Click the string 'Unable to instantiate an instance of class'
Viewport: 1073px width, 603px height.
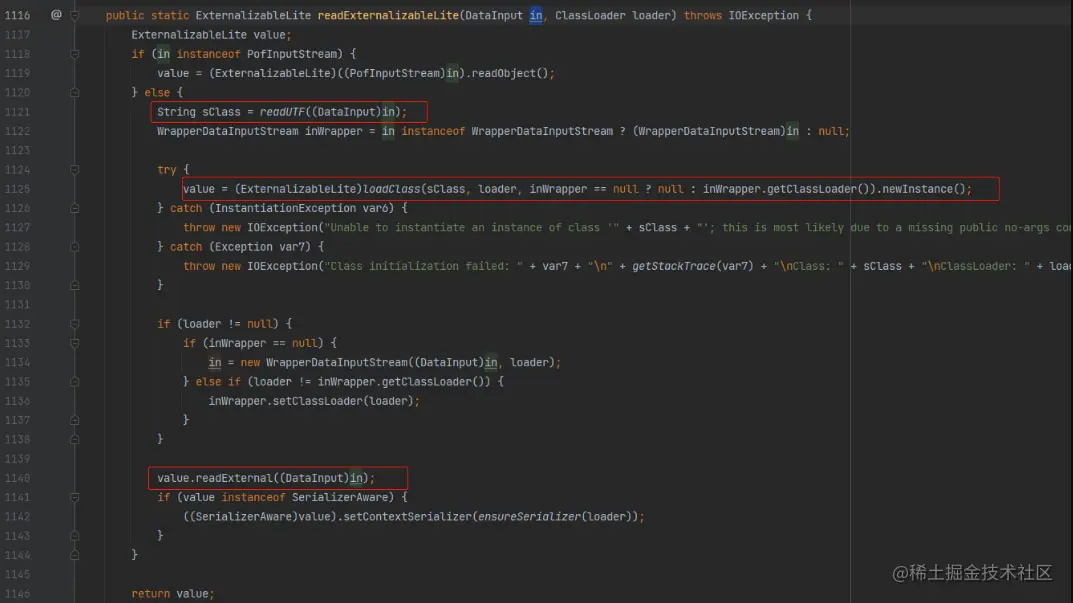(472, 227)
